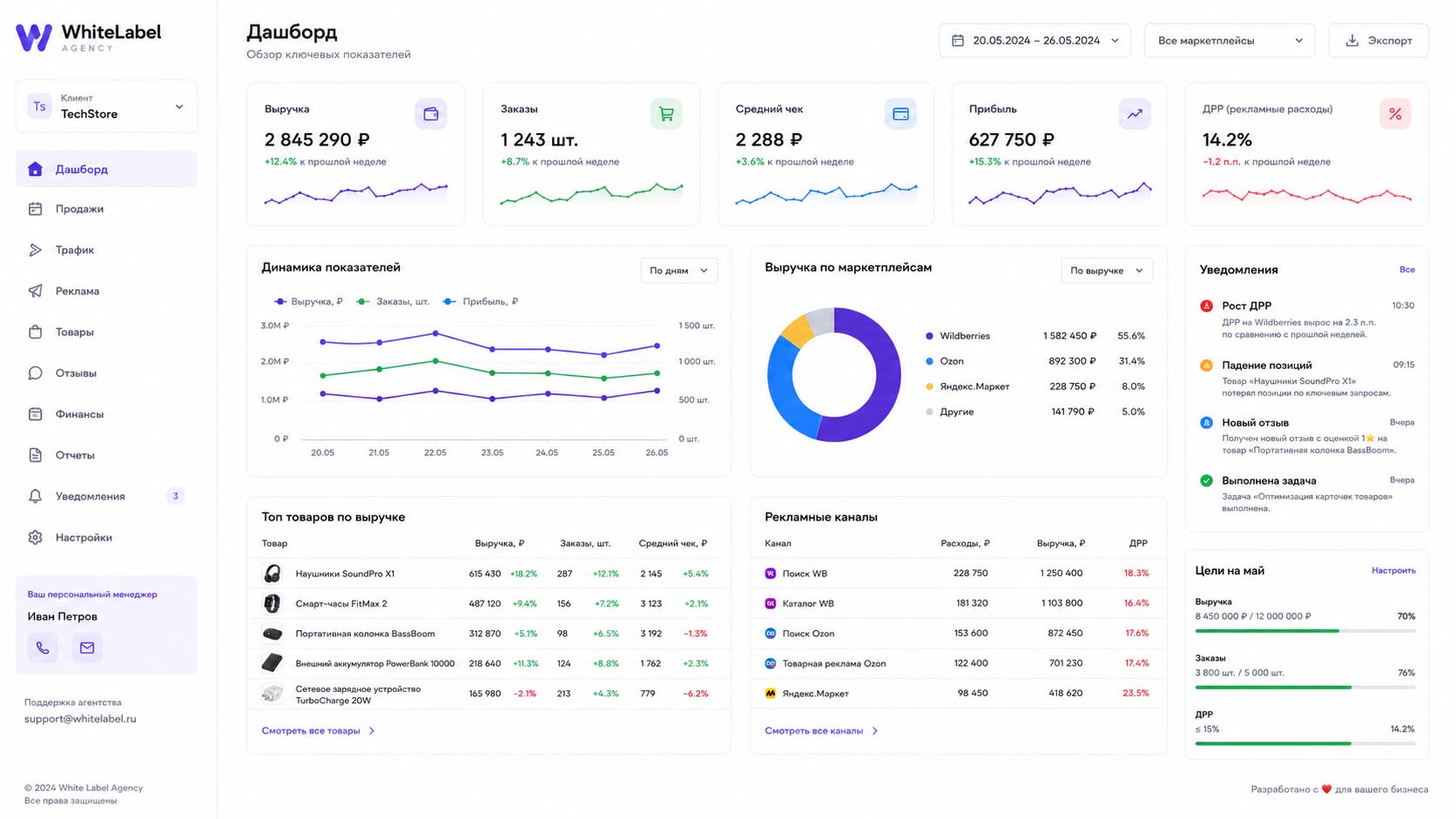1456x819 pixels.
Task: Click the orange Падение позиций icon
Action: [x=1206, y=366]
